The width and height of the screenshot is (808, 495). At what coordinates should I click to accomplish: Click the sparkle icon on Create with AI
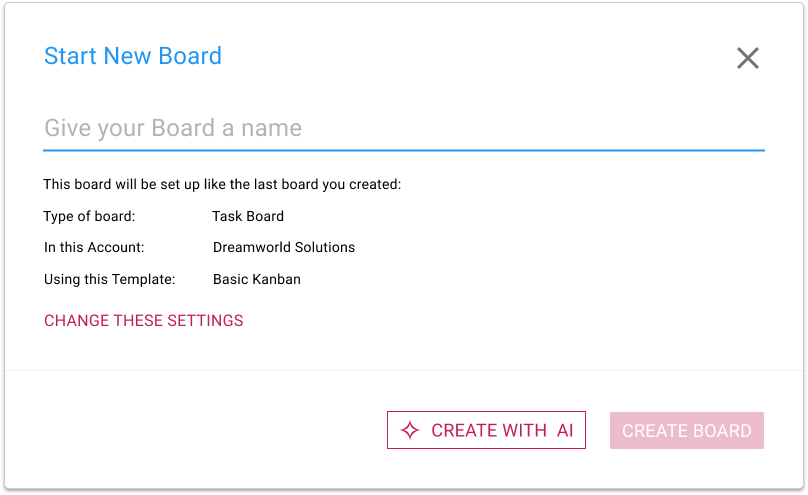(x=409, y=430)
